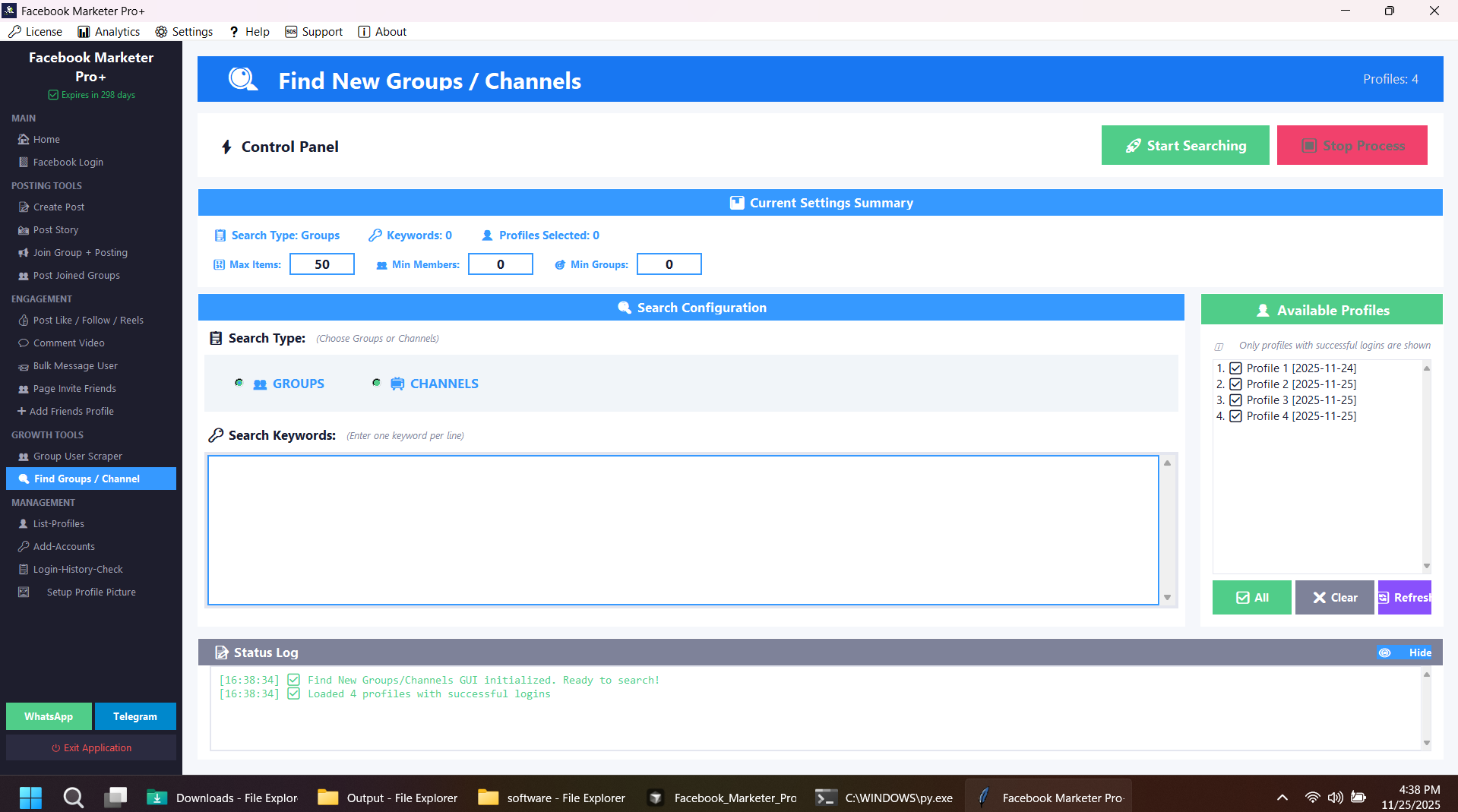Open the Analytics menu
1458x812 pixels.
(109, 32)
